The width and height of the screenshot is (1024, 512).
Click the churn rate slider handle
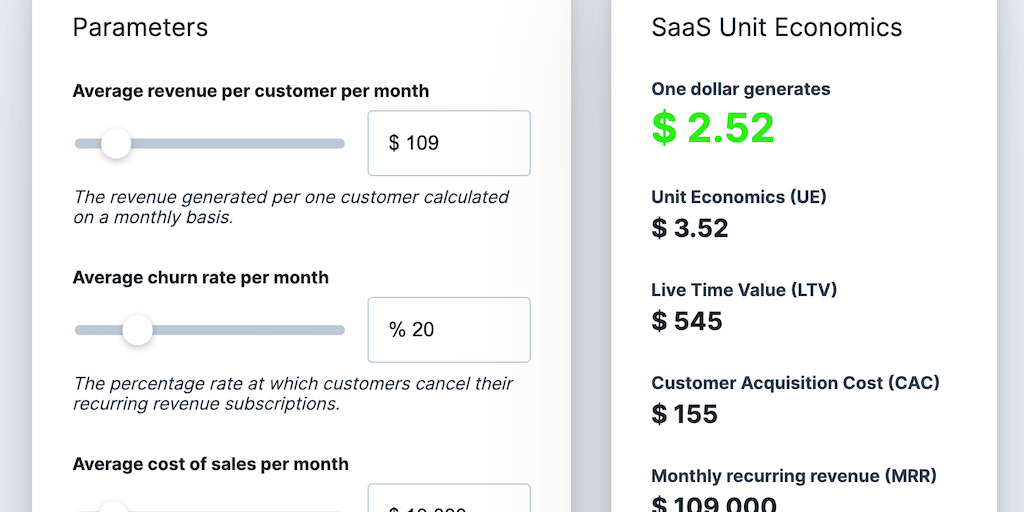(x=137, y=330)
